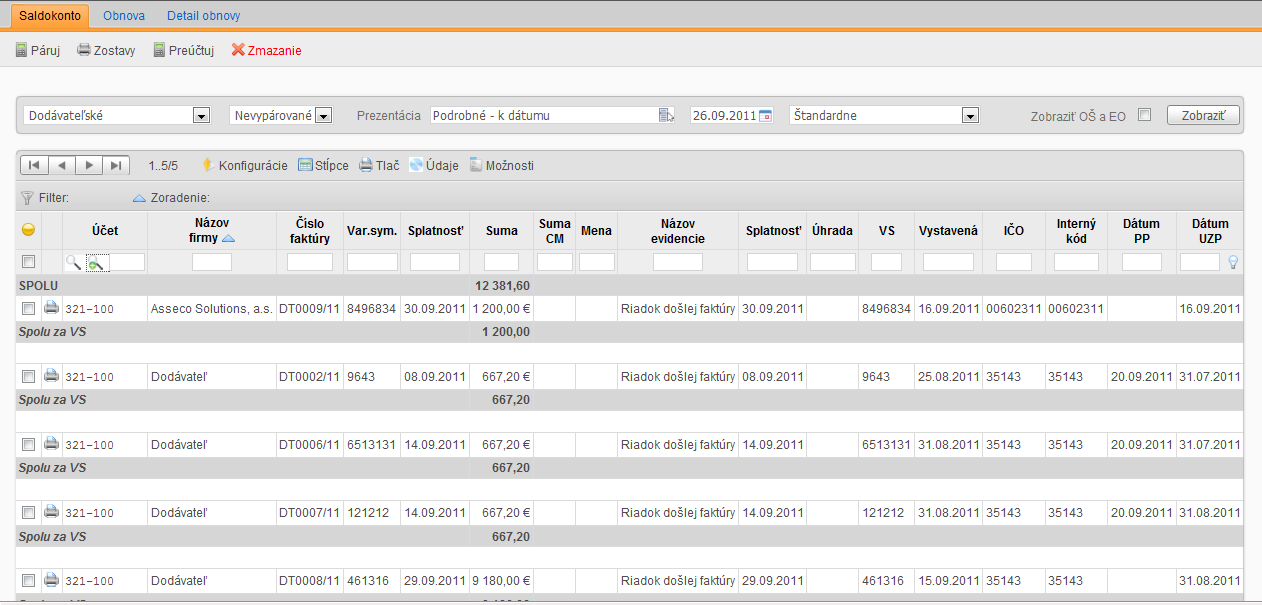The width and height of the screenshot is (1262, 605).
Task: Open Konfigurácie settings
Action: (244, 165)
